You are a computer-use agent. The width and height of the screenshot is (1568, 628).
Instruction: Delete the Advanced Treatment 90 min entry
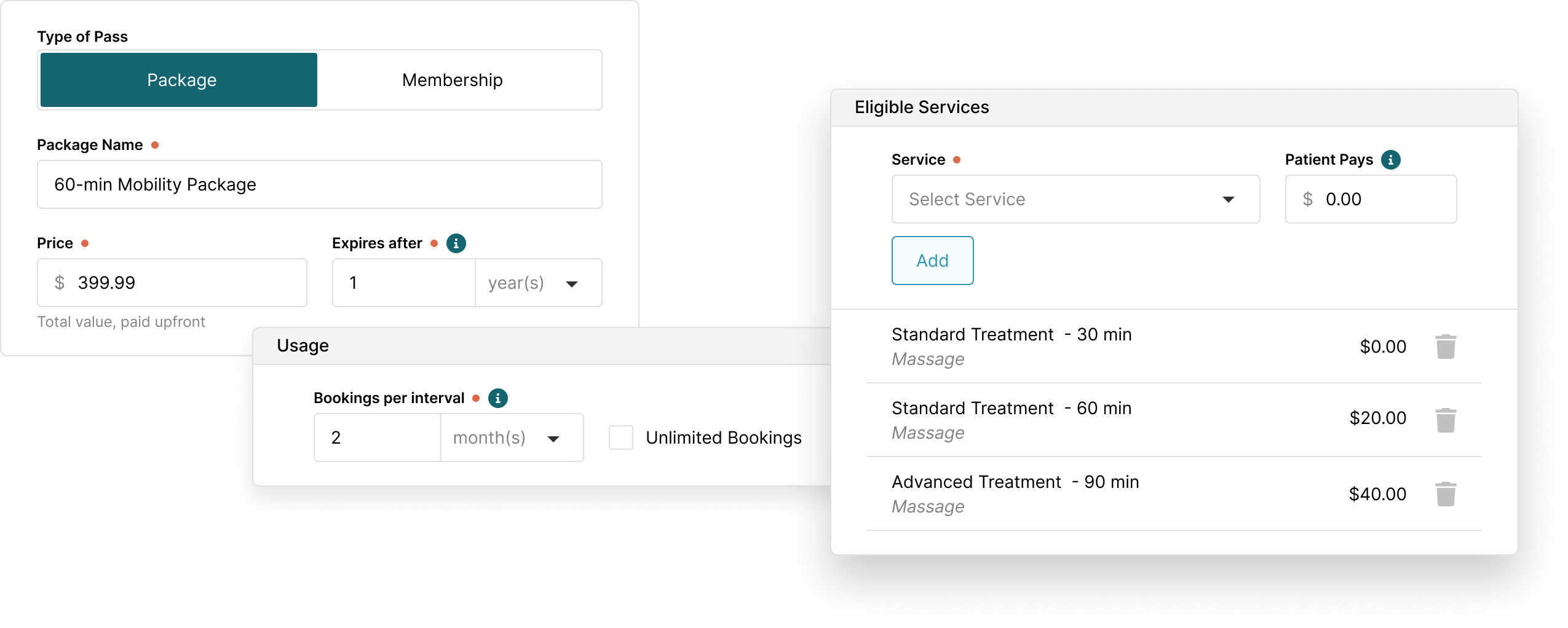1445,493
